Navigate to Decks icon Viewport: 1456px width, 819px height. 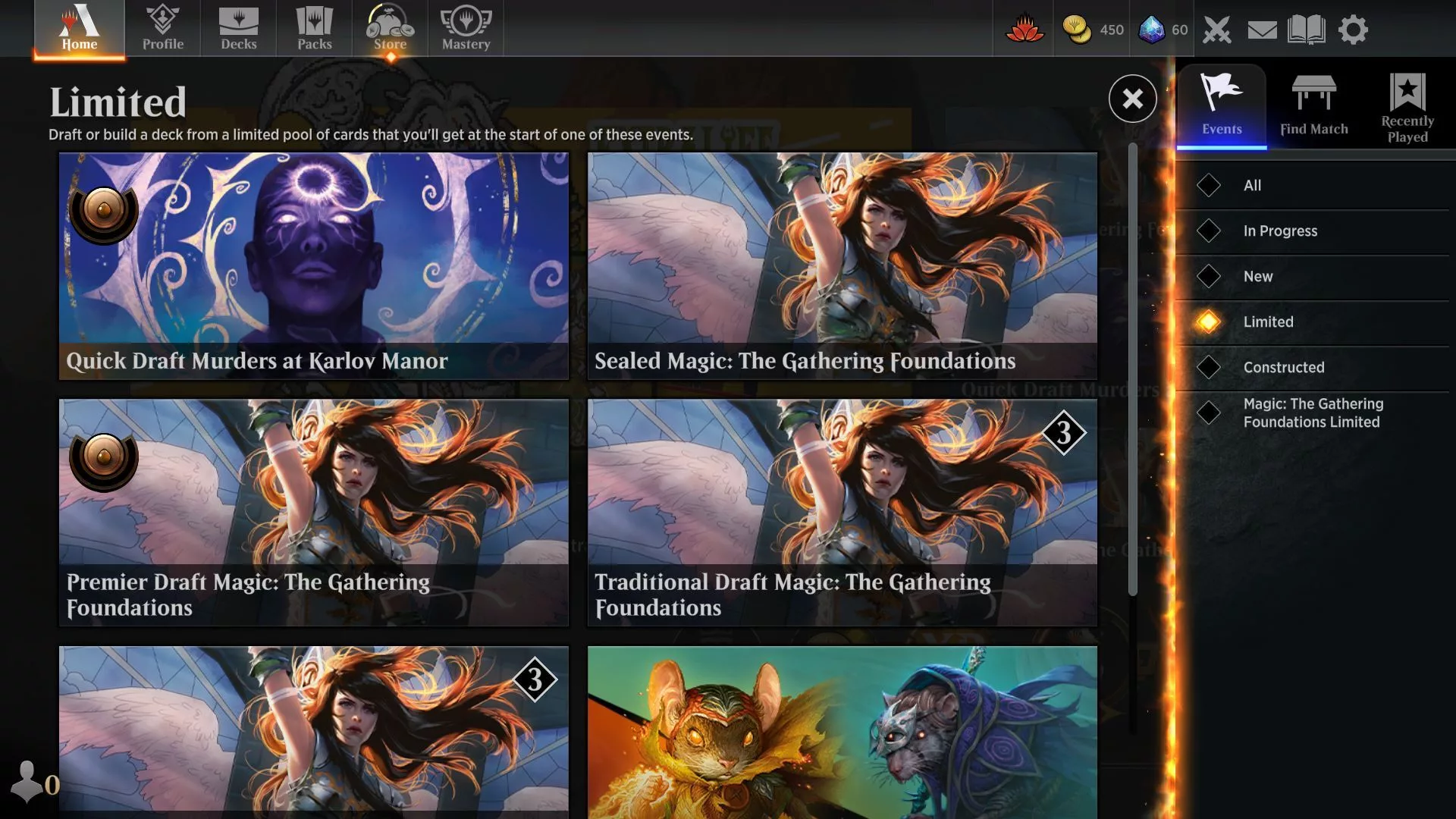[x=237, y=27]
